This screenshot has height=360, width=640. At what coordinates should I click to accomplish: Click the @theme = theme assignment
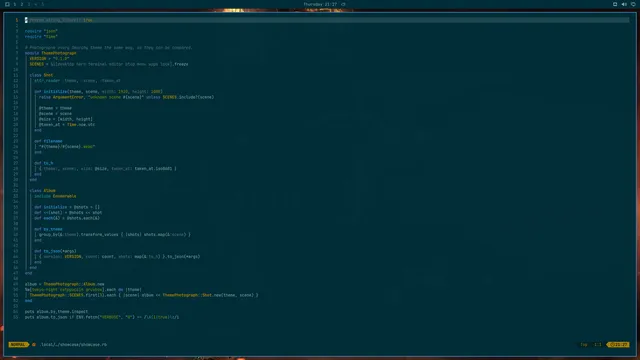coord(55,108)
